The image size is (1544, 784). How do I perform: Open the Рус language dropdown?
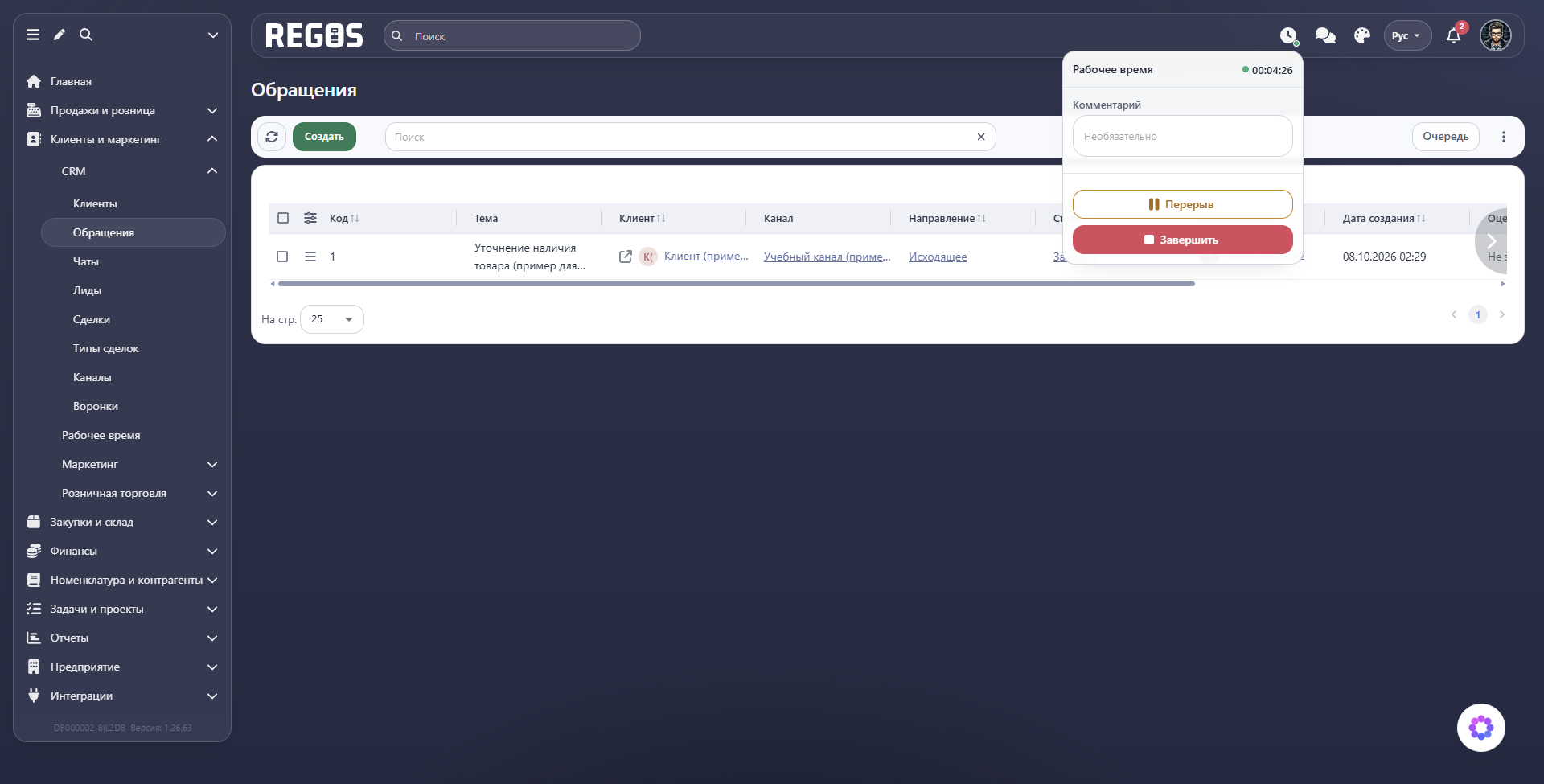1407,35
